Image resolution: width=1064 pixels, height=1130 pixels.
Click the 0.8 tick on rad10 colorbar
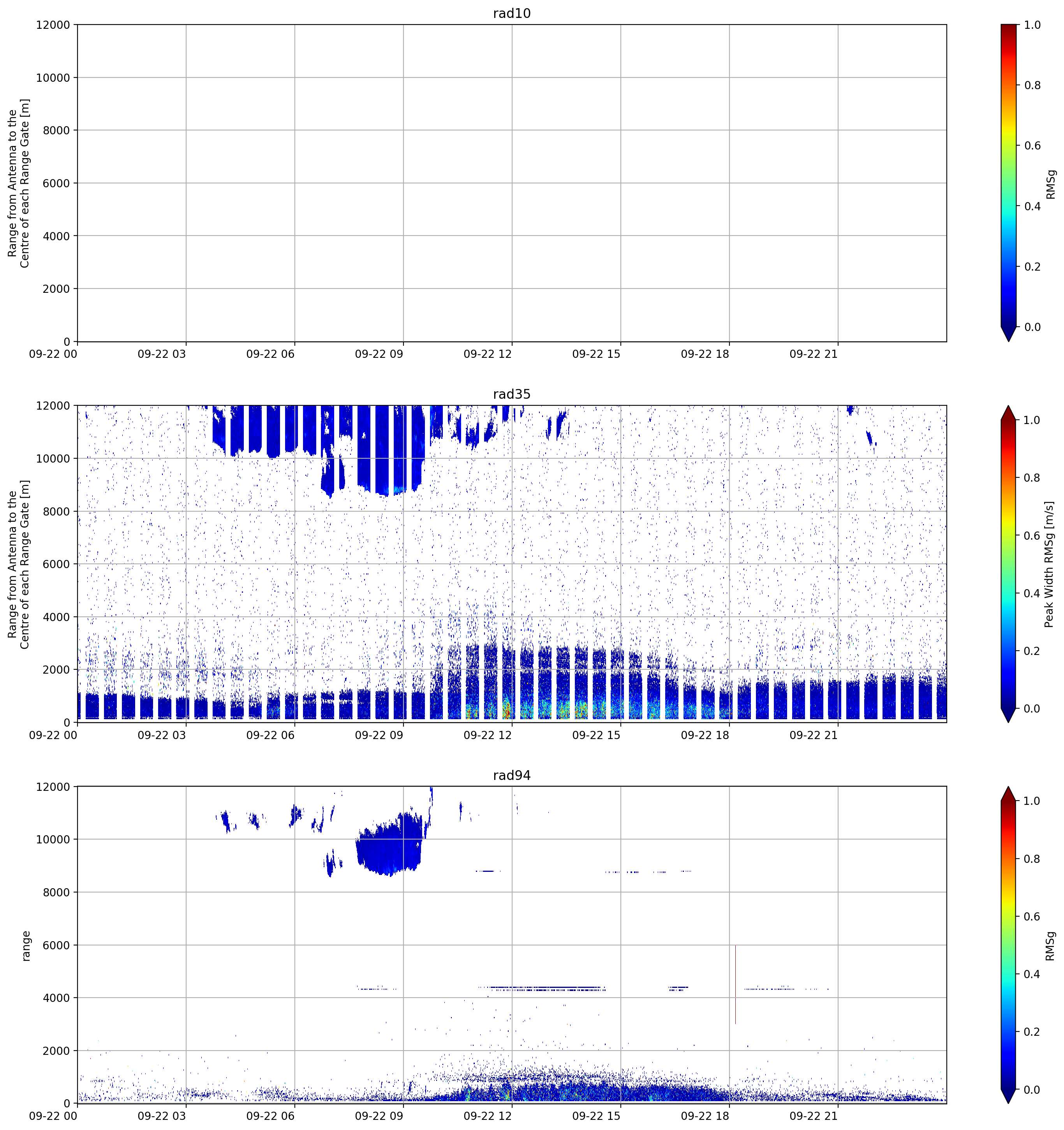[x=1033, y=85]
